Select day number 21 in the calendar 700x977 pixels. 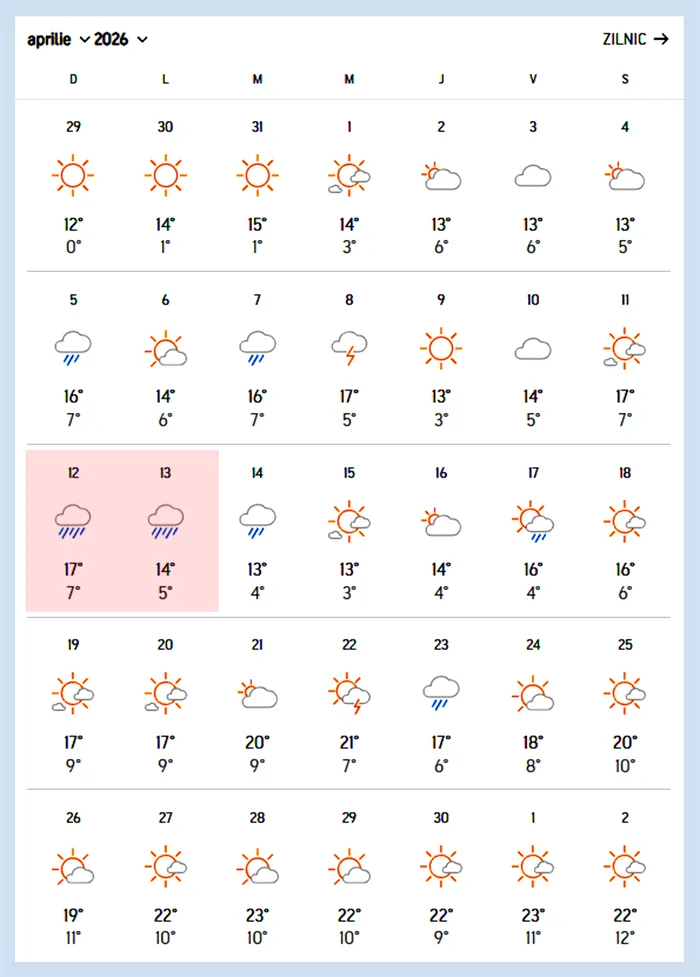coord(257,645)
